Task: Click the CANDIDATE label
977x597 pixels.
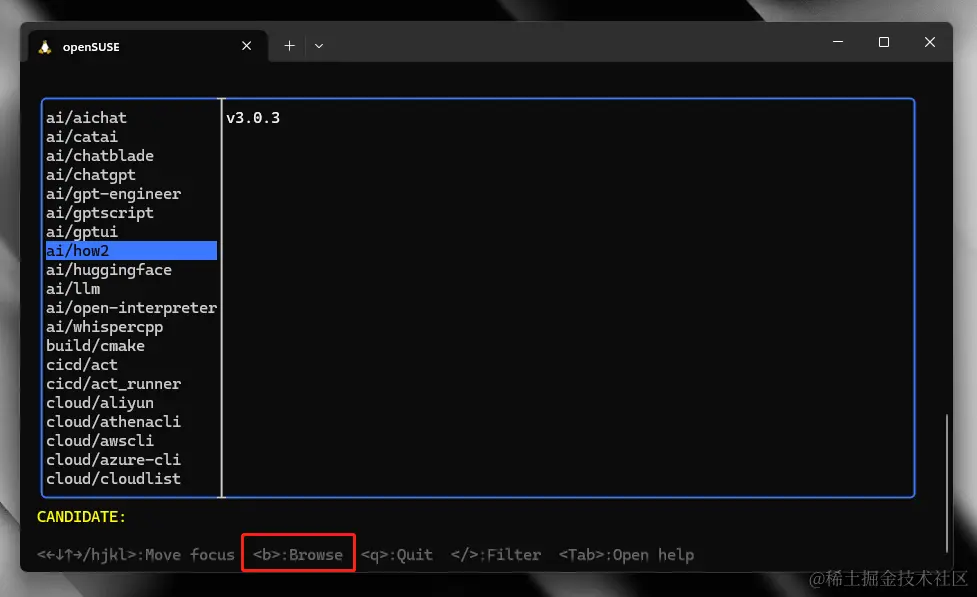Action: pos(80,517)
